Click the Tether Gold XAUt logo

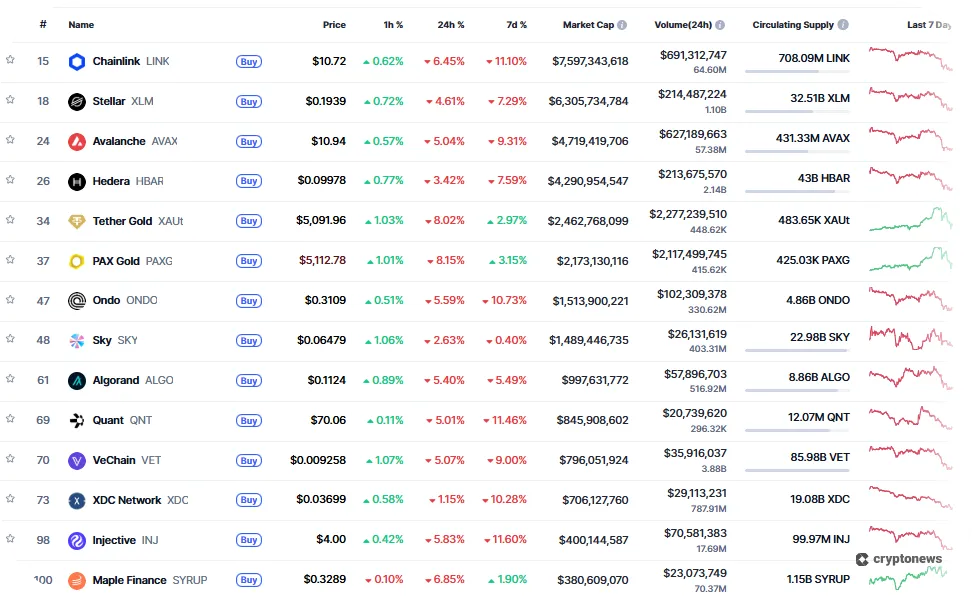coord(78,221)
